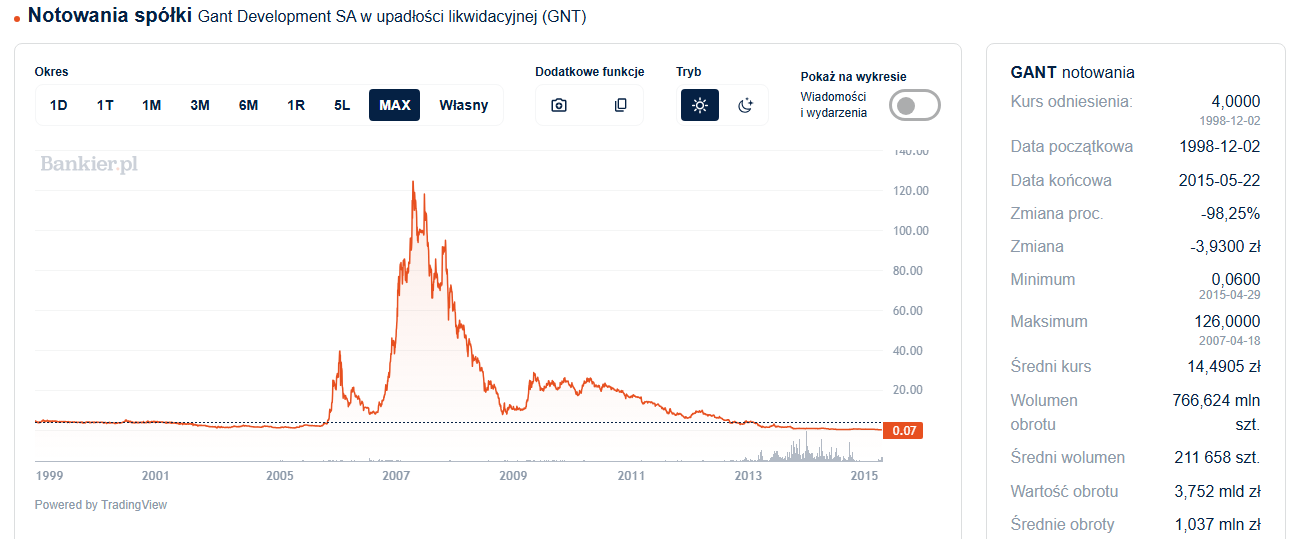
Task: Switch to light mode sun icon
Action: click(700, 105)
